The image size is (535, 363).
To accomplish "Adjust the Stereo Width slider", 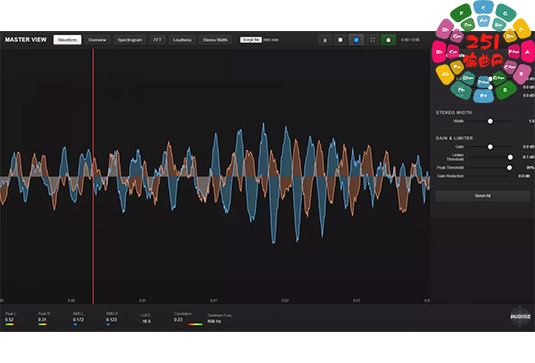I will 490,121.
